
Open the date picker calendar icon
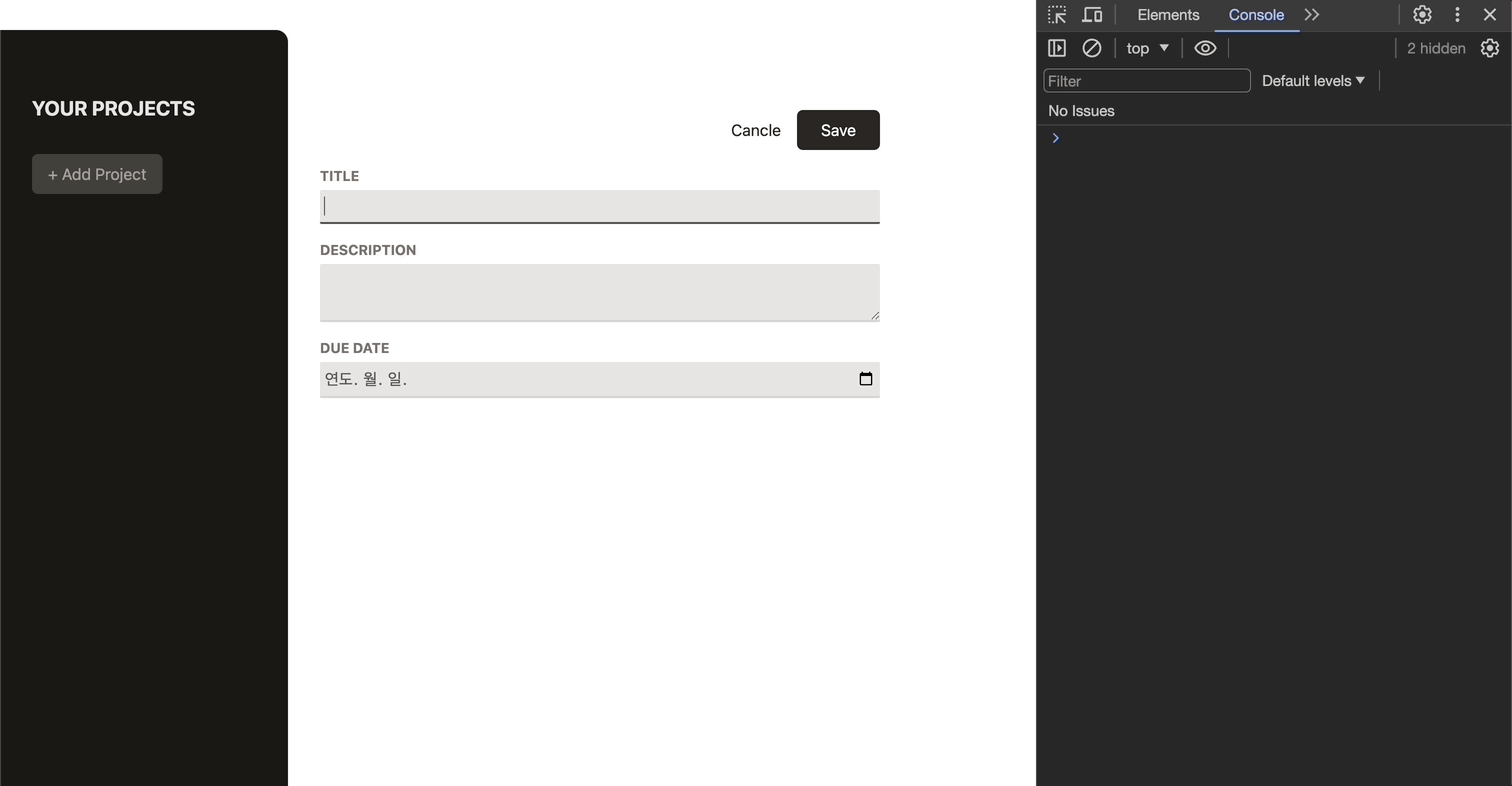(x=866, y=379)
